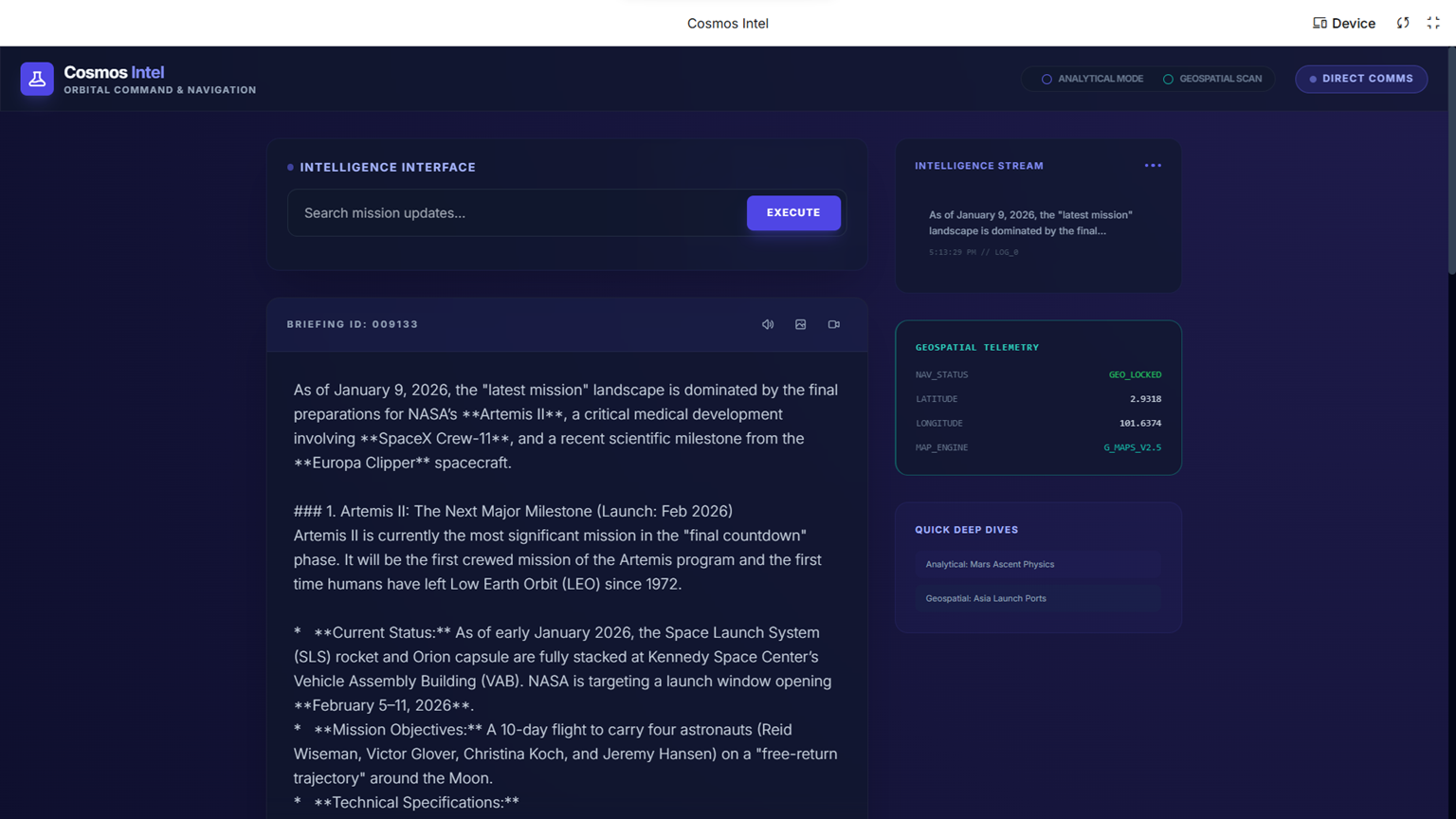Viewport: 1456px width, 819px height.
Task: Click the Device icon in top bar
Action: [1319, 23]
